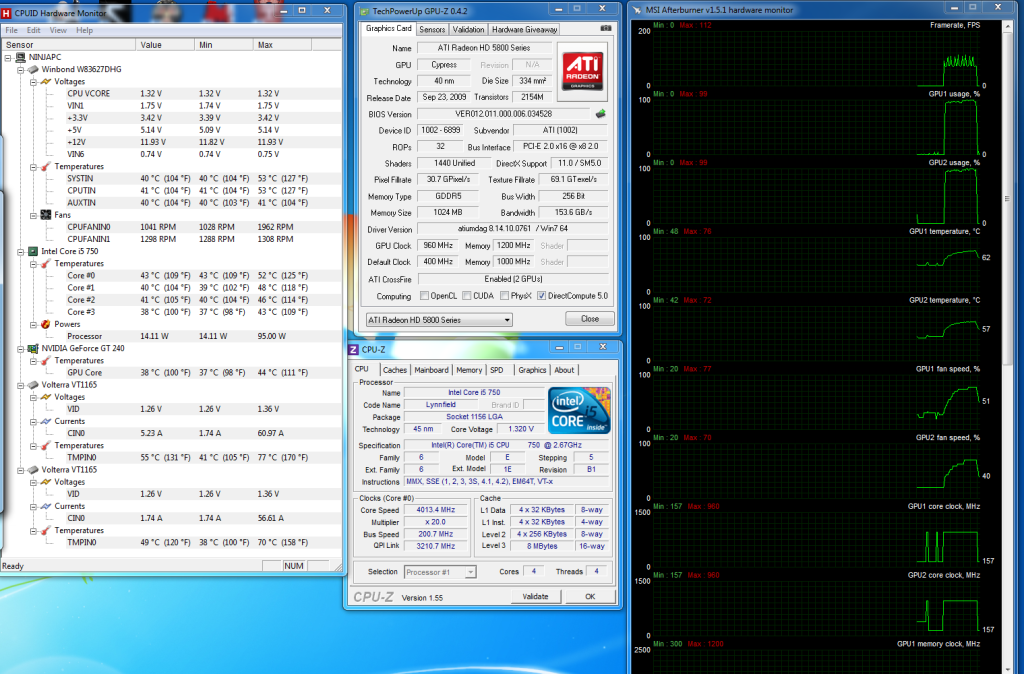This screenshot has width=1024, height=674.
Task: Click the Core Speed value 4013.4 MHz
Action: pyautogui.click(x=436, y=510)
